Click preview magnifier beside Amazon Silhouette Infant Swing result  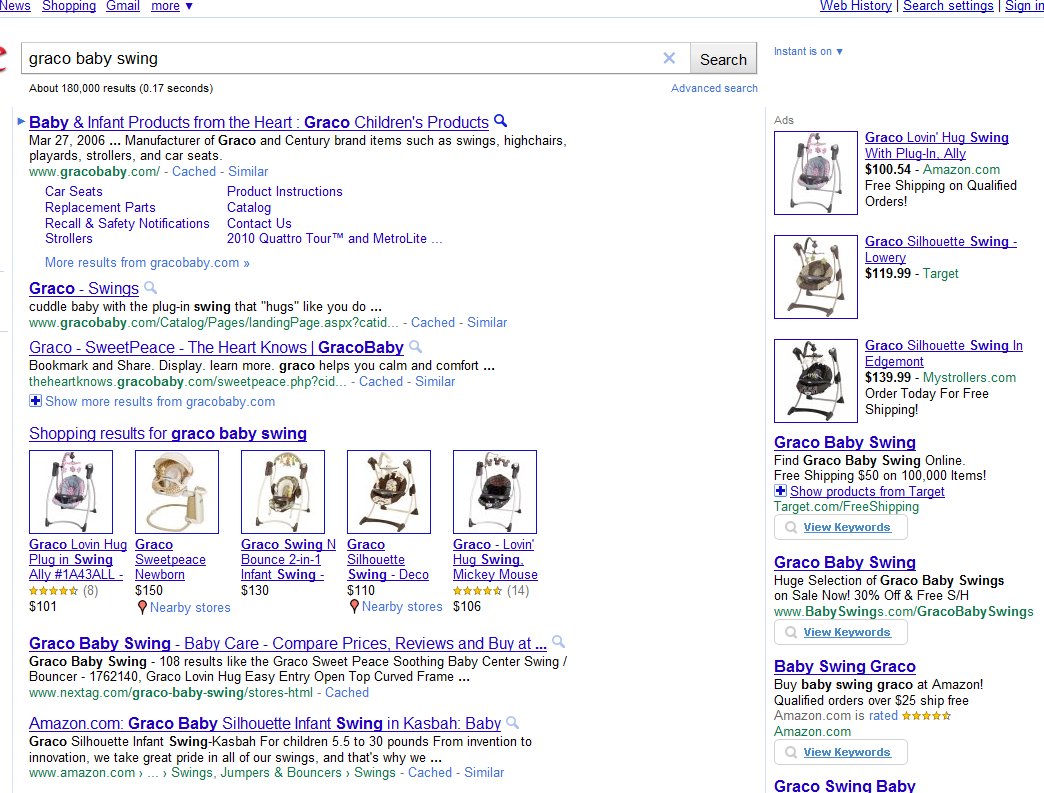pyautogui.click(x=513, y=722)
